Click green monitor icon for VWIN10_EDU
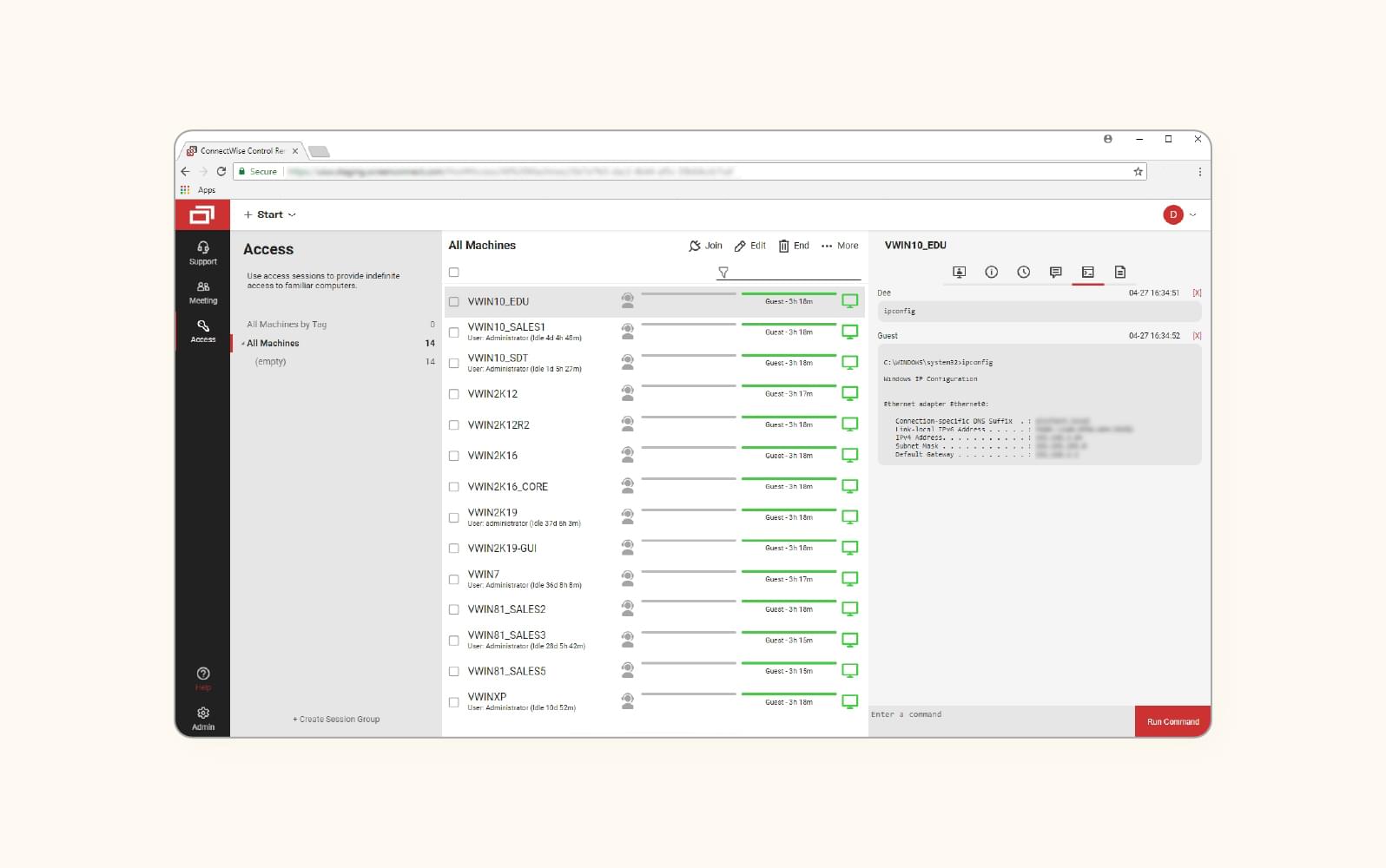The image size is (1386, 868). pos(849,301)
